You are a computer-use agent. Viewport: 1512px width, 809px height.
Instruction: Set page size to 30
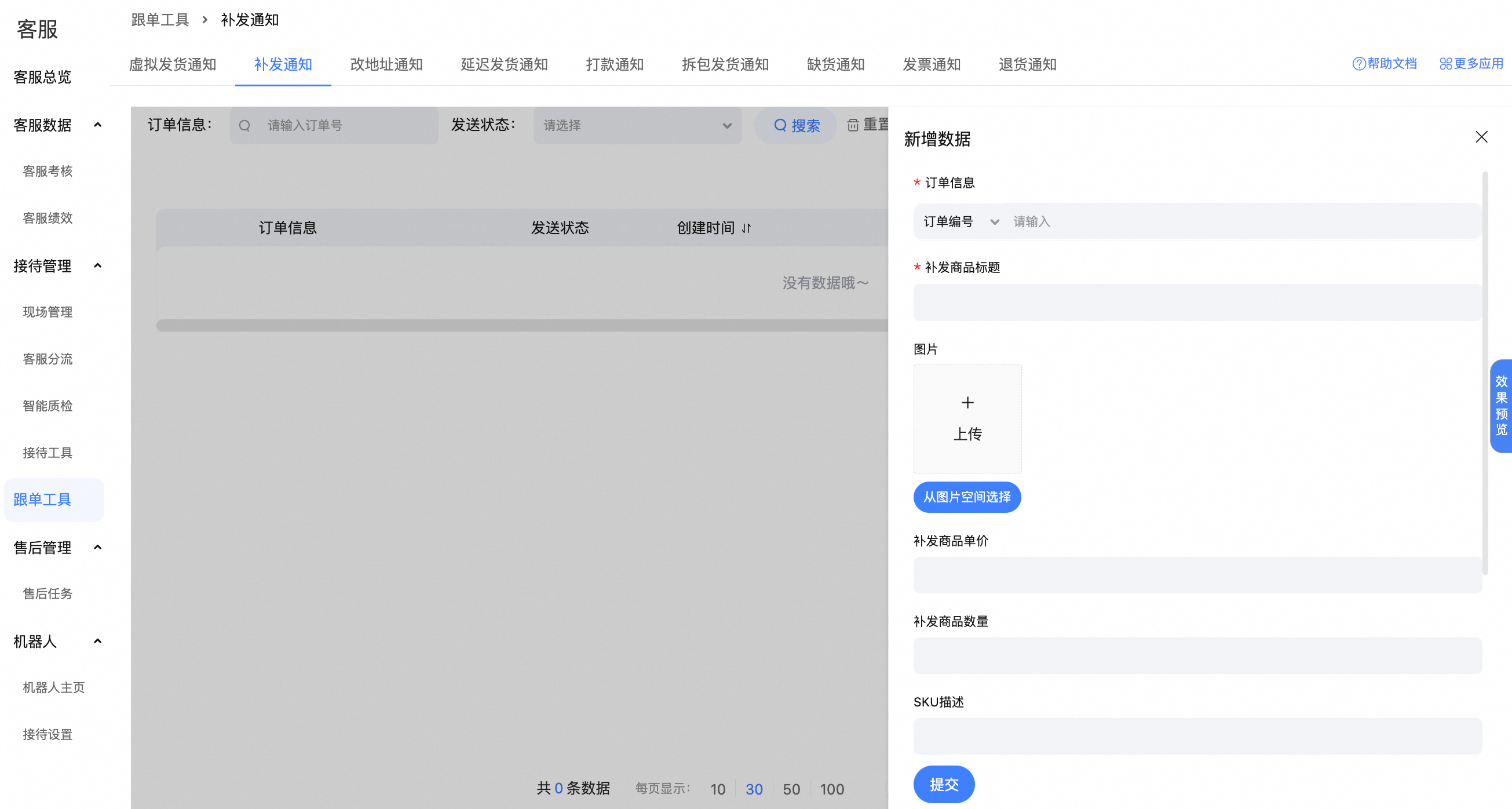click(x=754, y=789)
